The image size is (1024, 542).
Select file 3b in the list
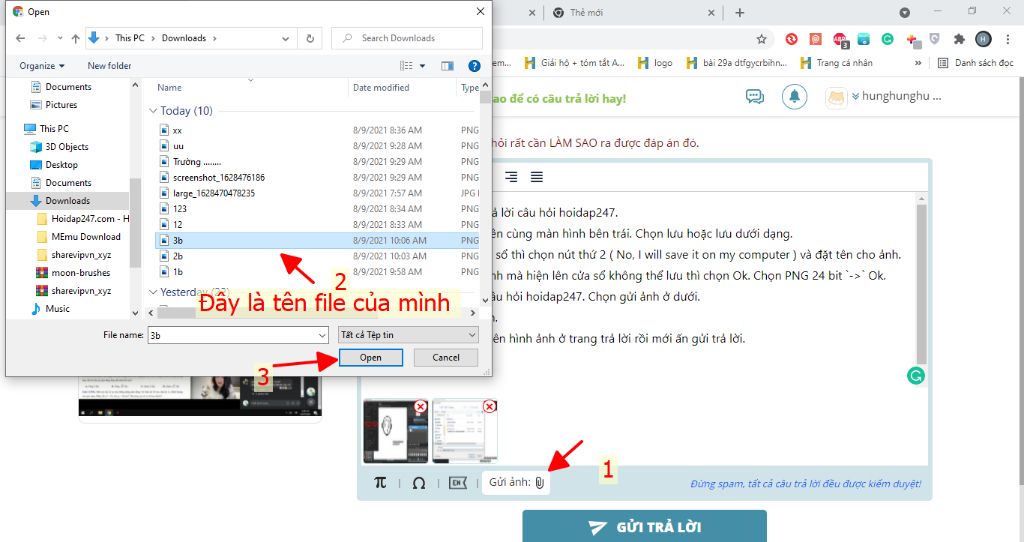pos(319,240)
